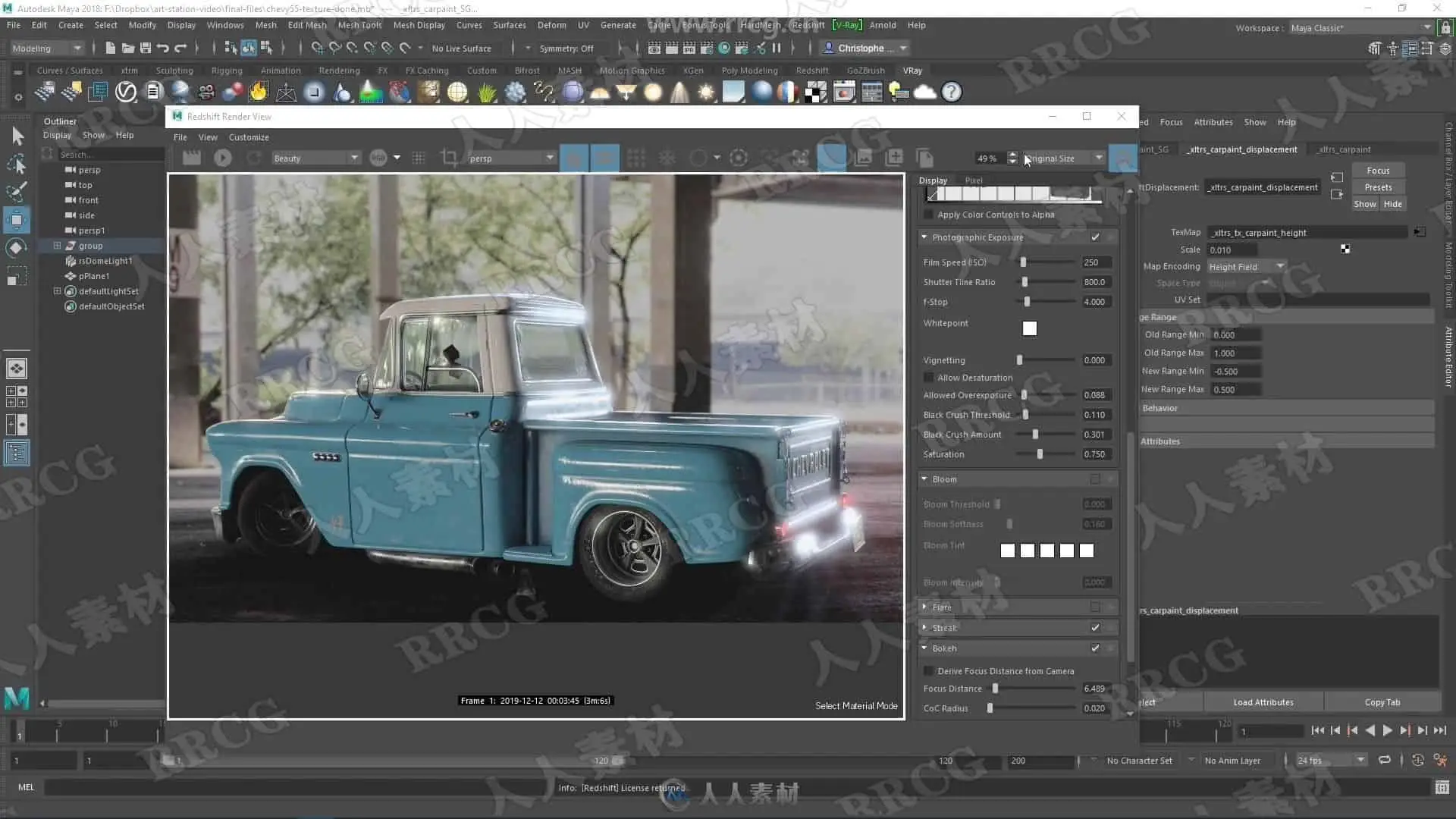Image resolution: width=1456 pixels, height=819 pixels.
Task: Click the save scene floppy icon
Action: click(146, 48)
